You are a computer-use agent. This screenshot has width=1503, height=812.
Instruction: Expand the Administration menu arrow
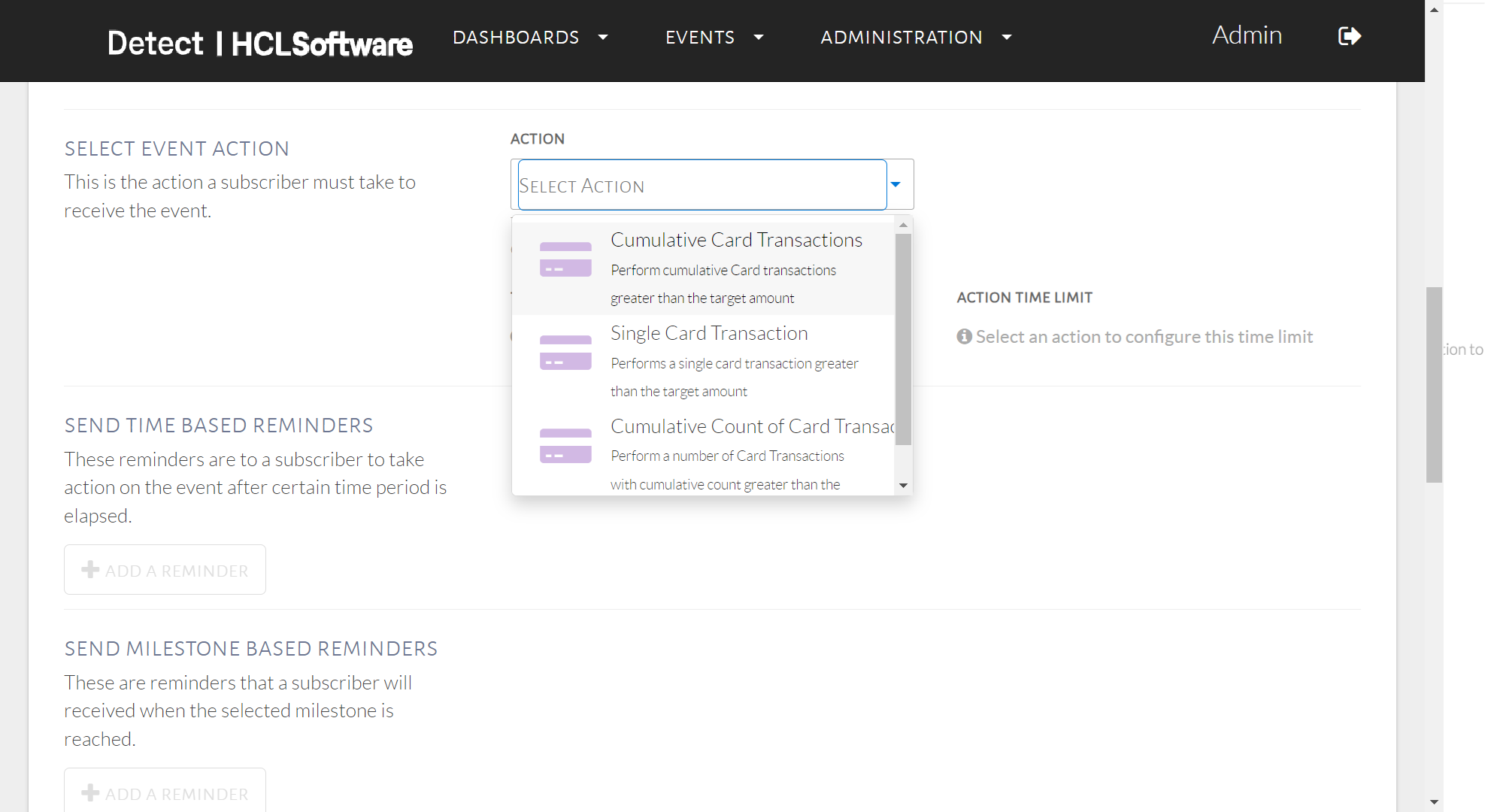[x=1007, y=37]
